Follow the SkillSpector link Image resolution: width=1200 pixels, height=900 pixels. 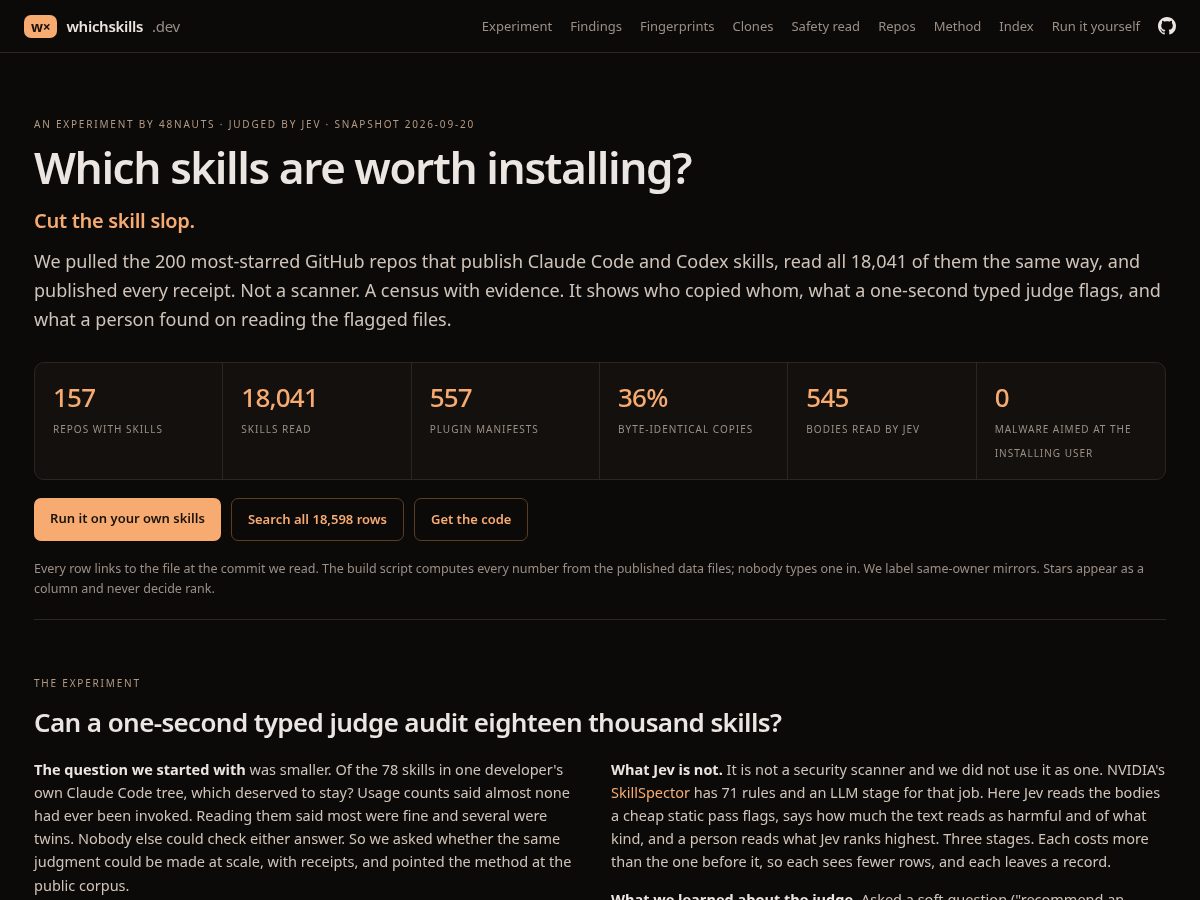[x=650, y=793]
